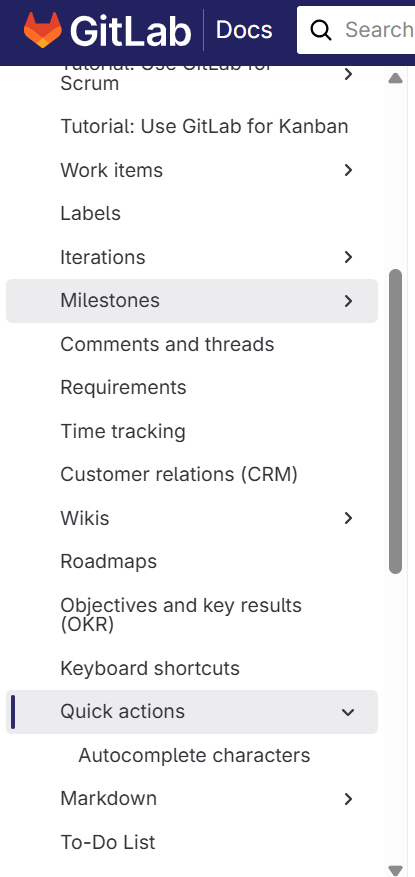Select the Time tracking entry
Screen dimensions: 415x877
click(x=123, y=431)
